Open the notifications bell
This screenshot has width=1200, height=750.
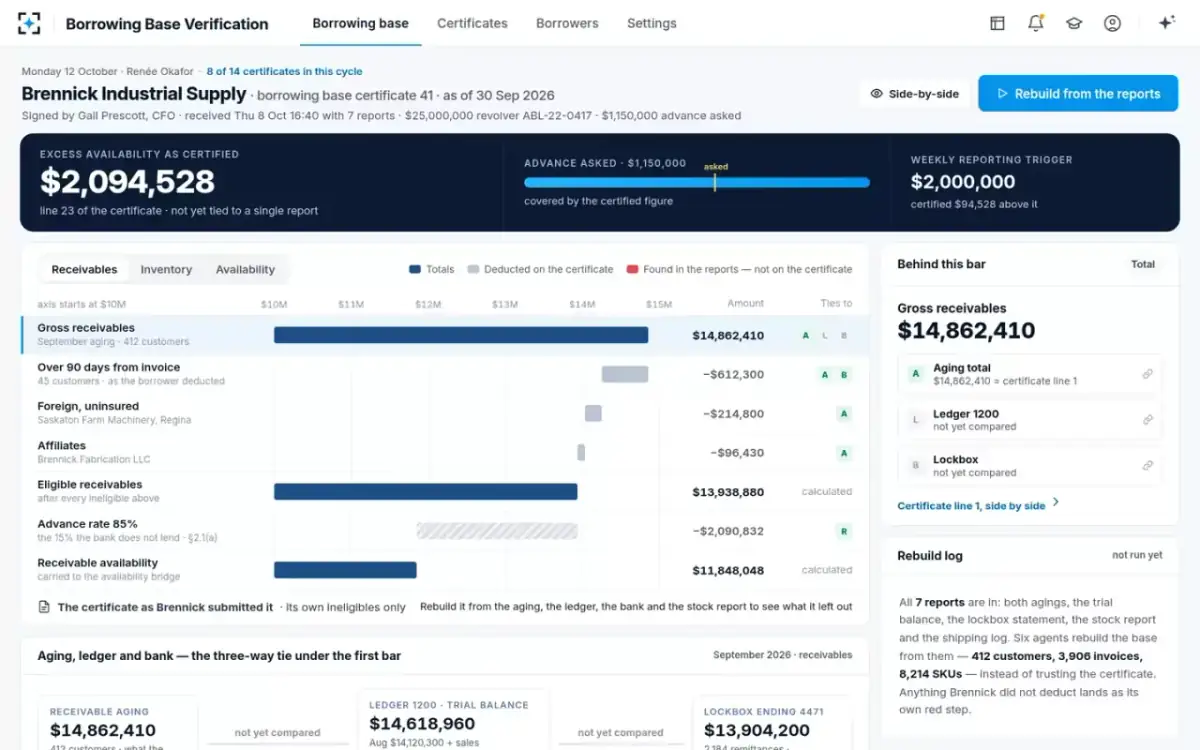point(1035,23)
